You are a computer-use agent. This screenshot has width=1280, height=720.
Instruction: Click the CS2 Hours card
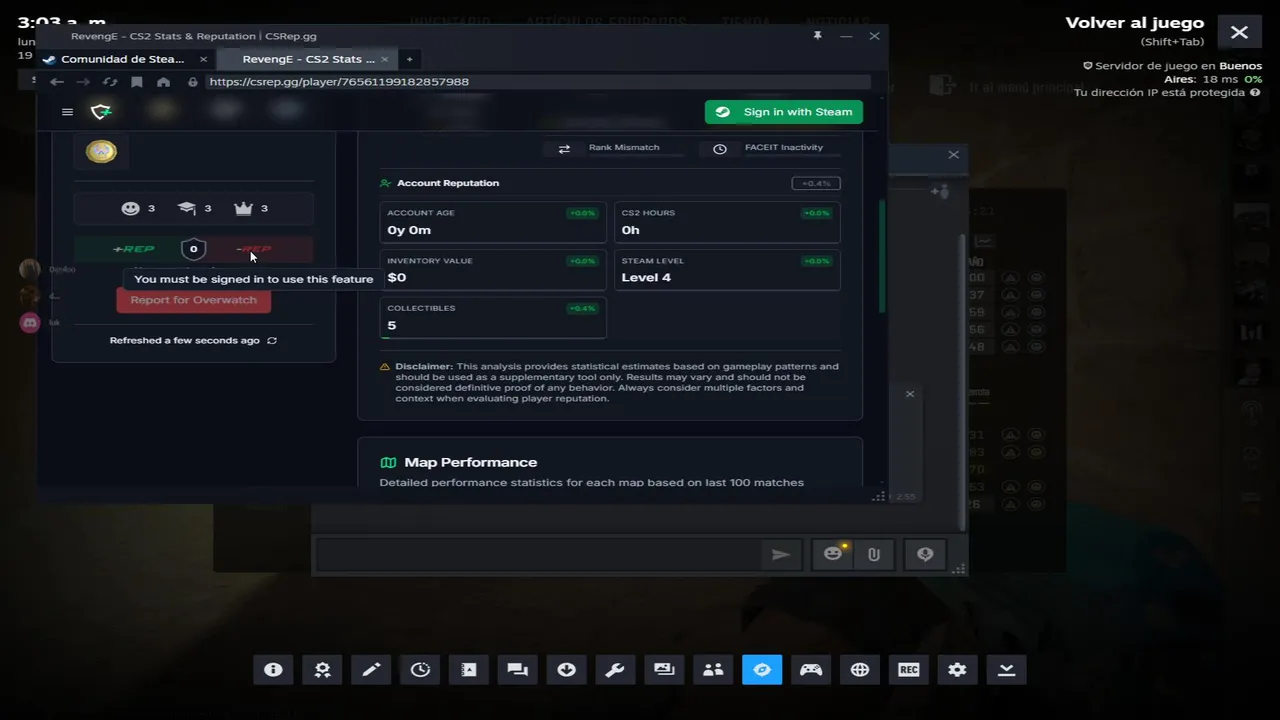727,222
